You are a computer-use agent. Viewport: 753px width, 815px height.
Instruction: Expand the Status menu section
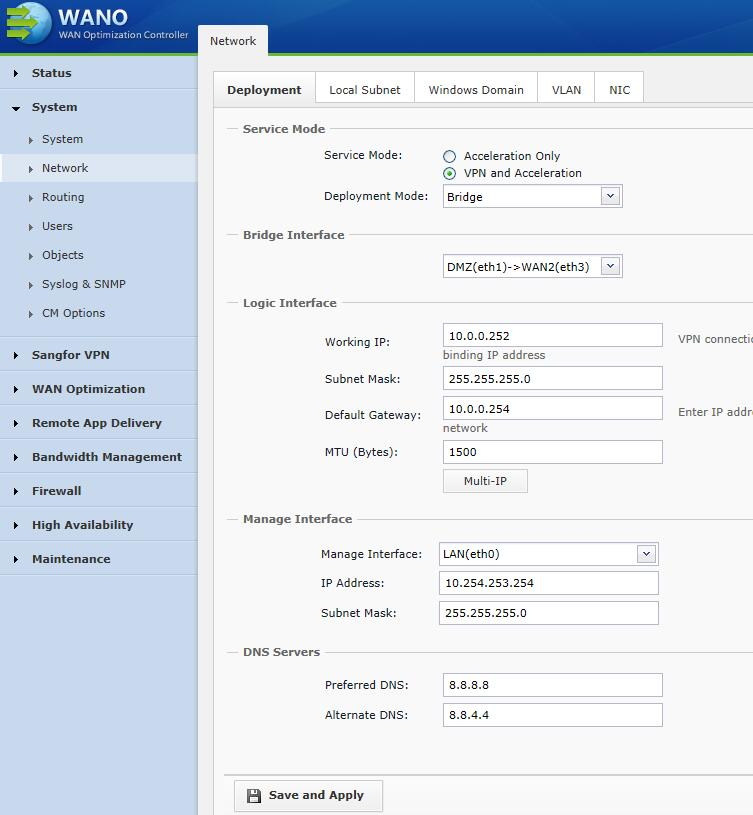tap(52, 73)
